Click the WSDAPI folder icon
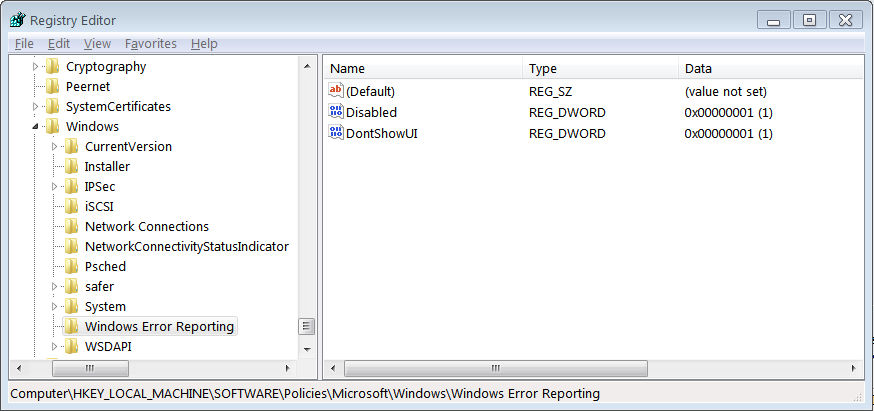874x411 pixels. (71, 346)
